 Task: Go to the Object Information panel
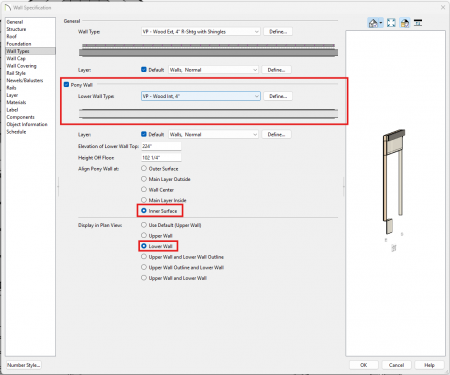[27, 124]
